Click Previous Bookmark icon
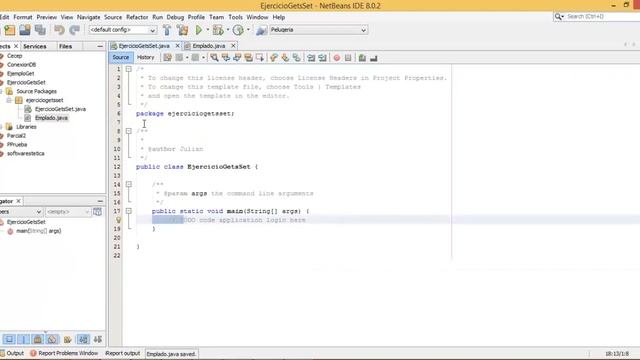Viewport: 640px width, 360px height. point(274,58)
